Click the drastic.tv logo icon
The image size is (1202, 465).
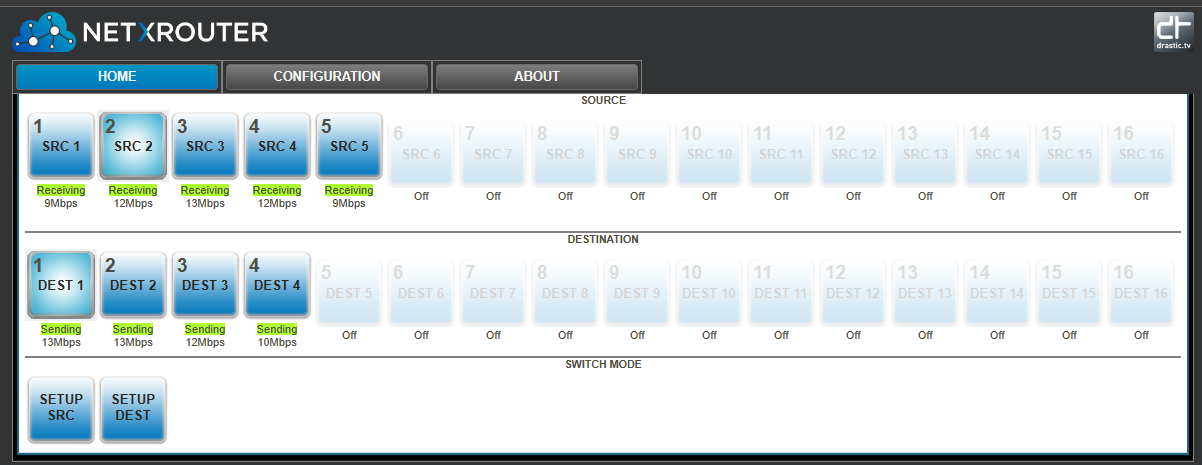(1174, 31)
